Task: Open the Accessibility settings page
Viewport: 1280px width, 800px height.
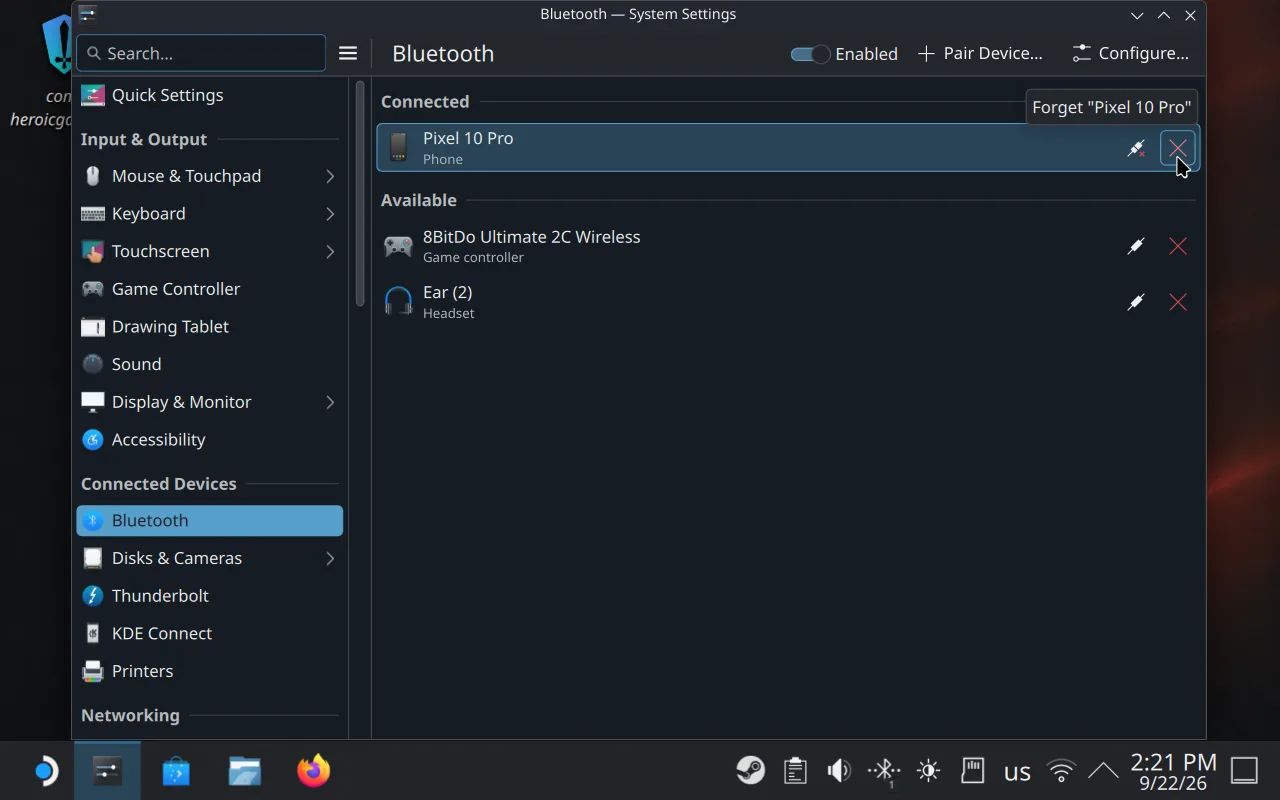Action: (x=210, y=440)
